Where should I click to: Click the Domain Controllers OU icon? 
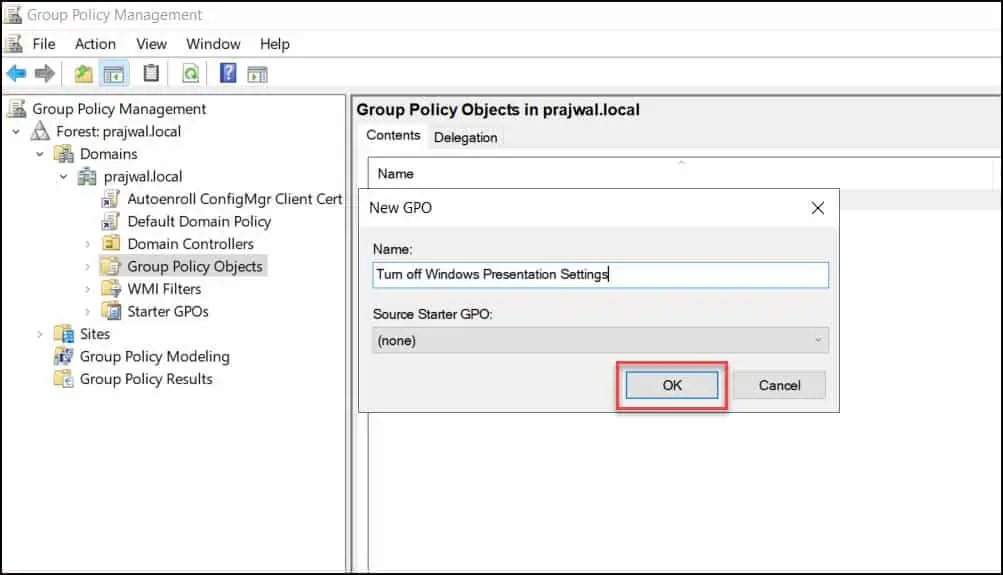pos(111,244)
